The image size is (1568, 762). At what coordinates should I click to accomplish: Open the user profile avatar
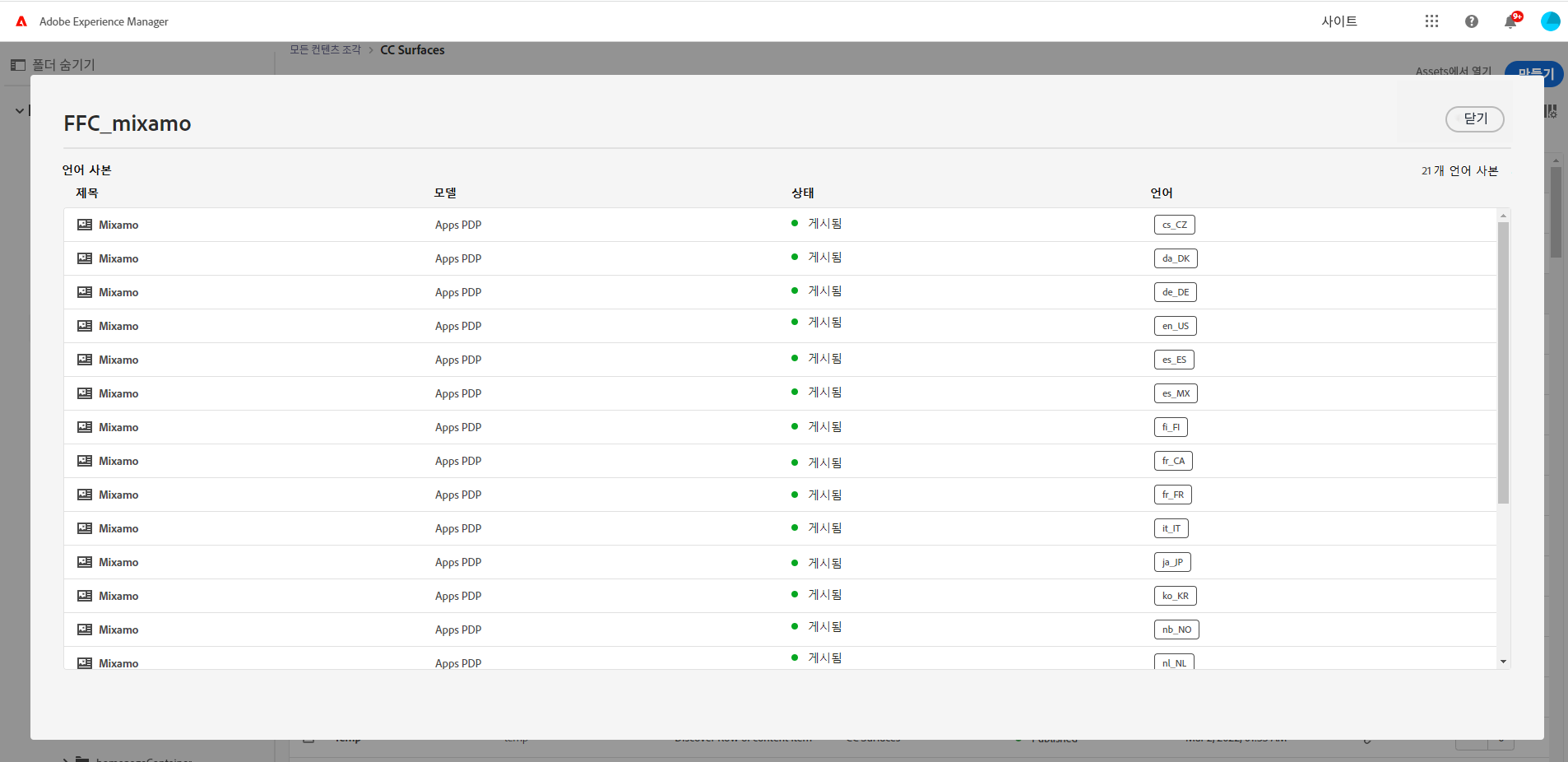pyautogui.click(x=1550, y=21)
